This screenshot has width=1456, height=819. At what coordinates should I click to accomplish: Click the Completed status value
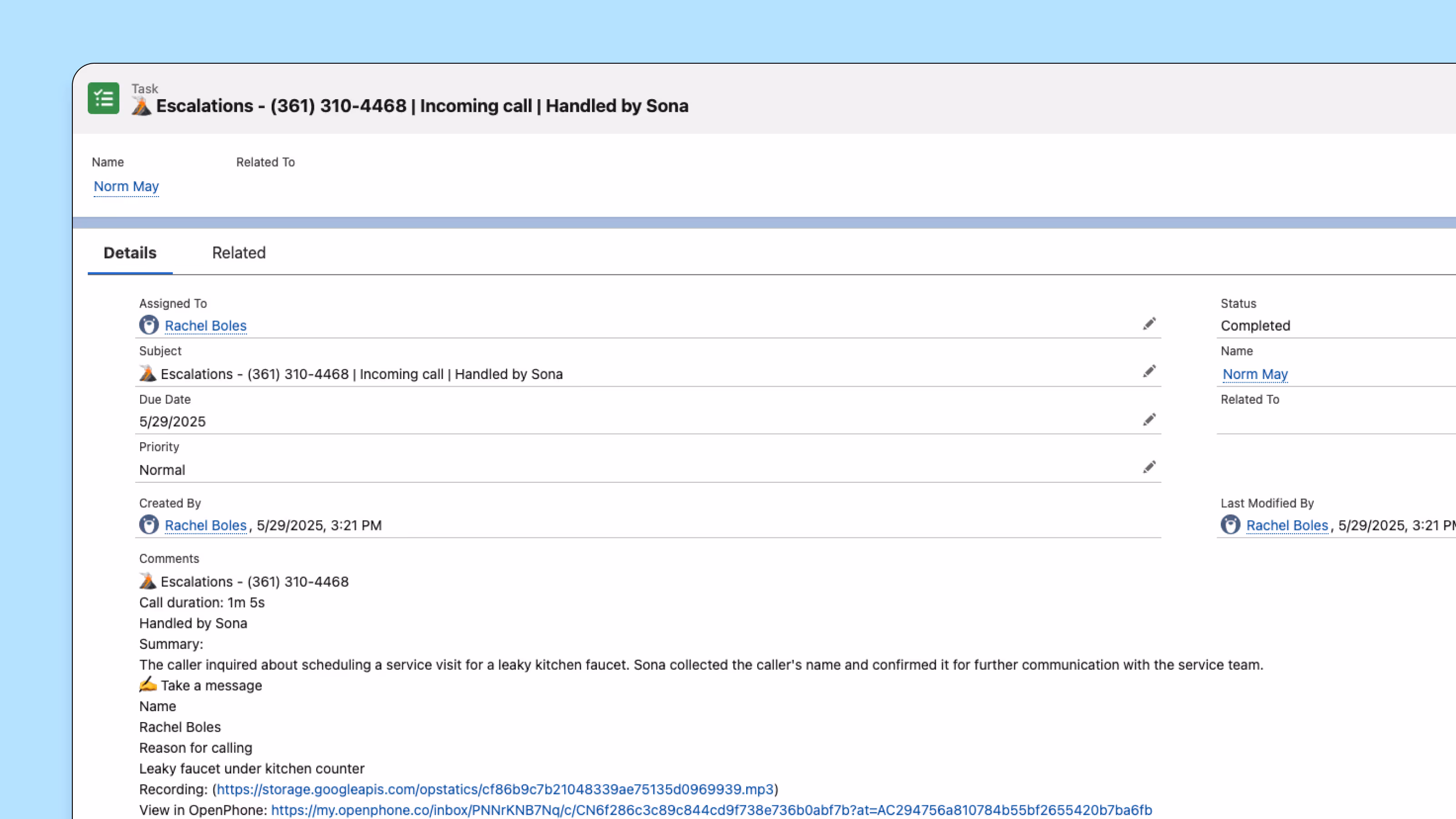(1255, 326)
